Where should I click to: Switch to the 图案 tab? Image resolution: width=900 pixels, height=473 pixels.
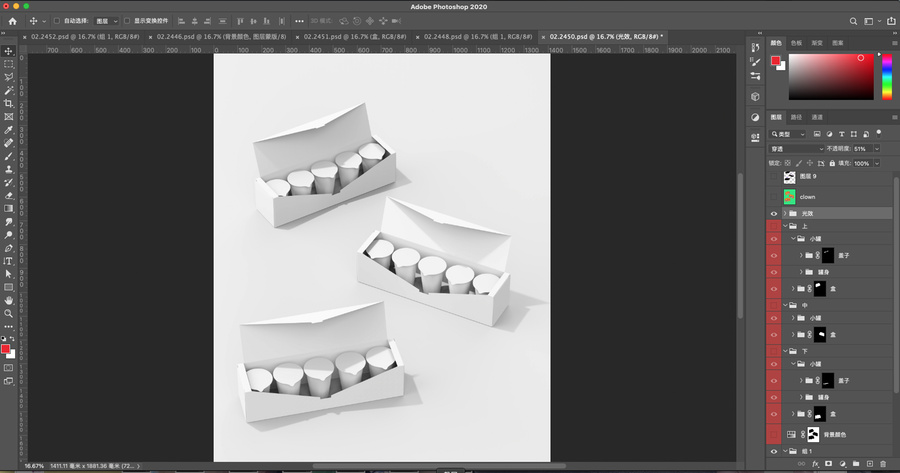837,43
